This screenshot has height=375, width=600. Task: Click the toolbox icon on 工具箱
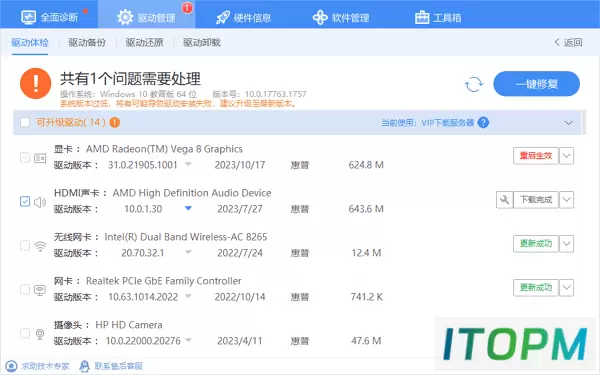(422, 18)
